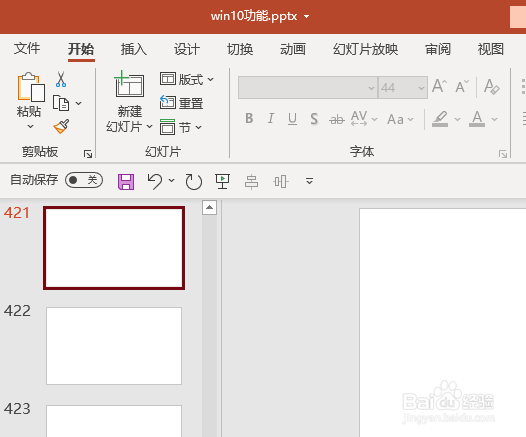Go to the 切换 tab
526x437 pixels.
[240, 49]
